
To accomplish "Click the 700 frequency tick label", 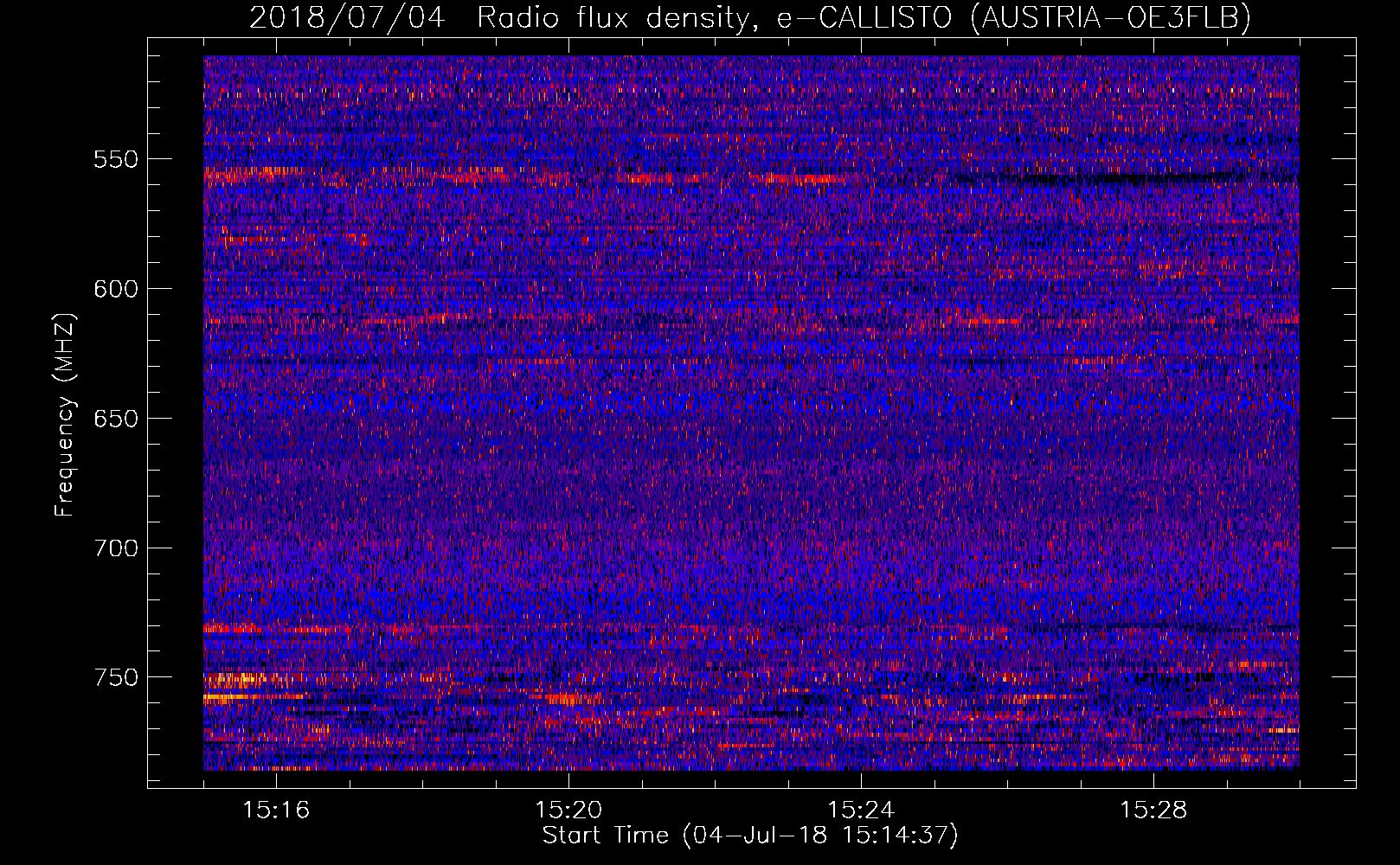I will pyautogui.click(x=116, y=548).
